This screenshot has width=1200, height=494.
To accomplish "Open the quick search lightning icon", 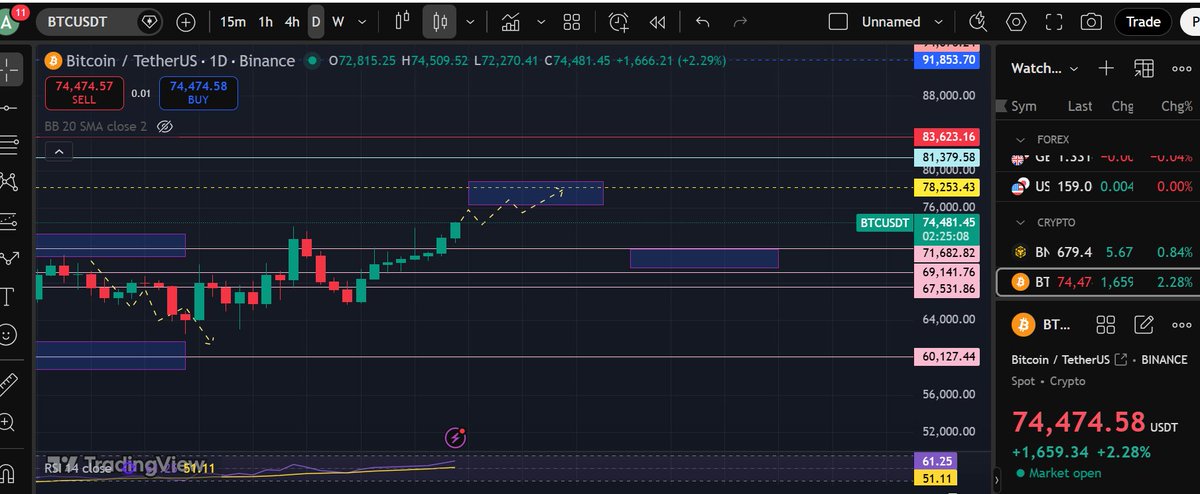I will [977, 21].
